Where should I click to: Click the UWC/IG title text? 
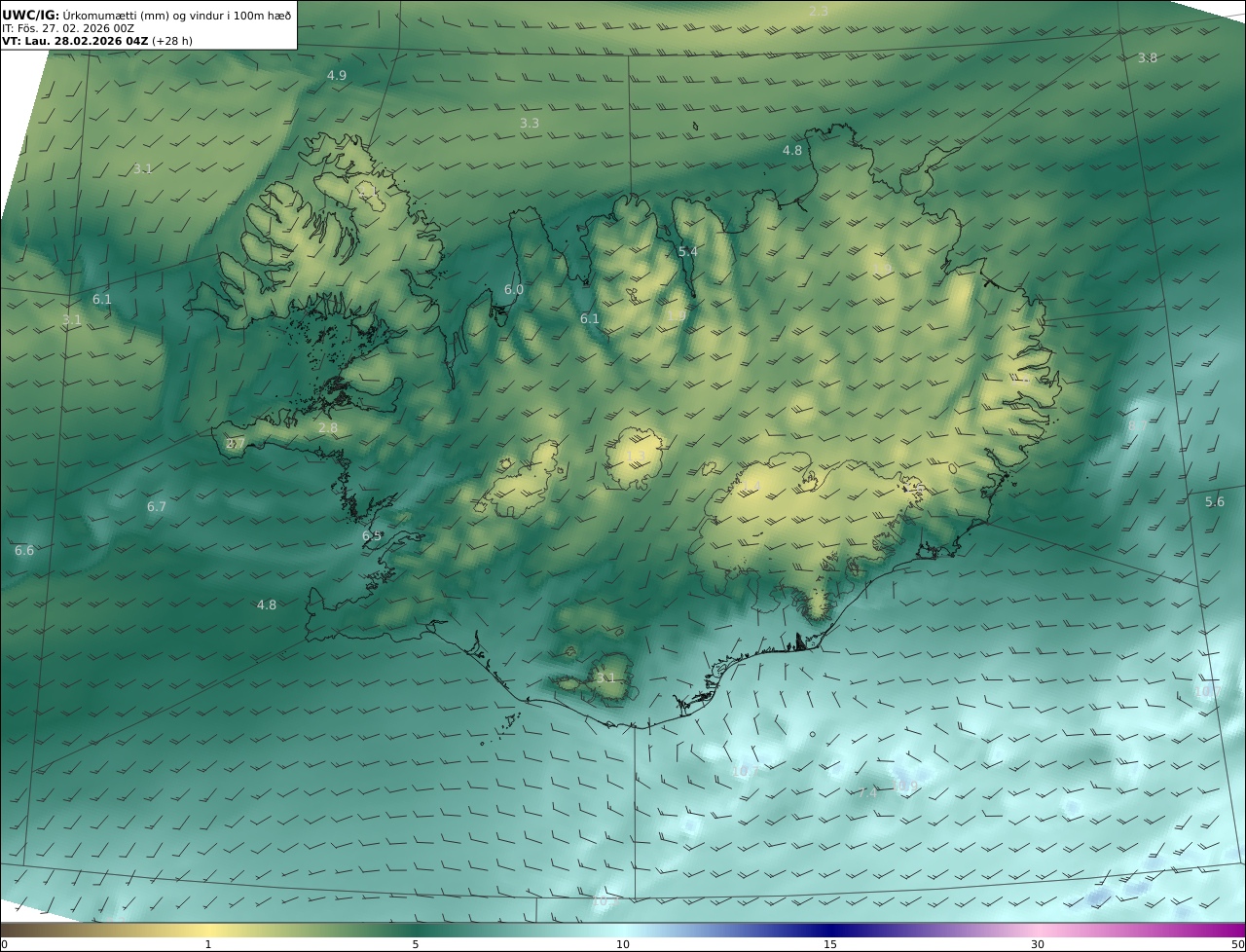31,16
